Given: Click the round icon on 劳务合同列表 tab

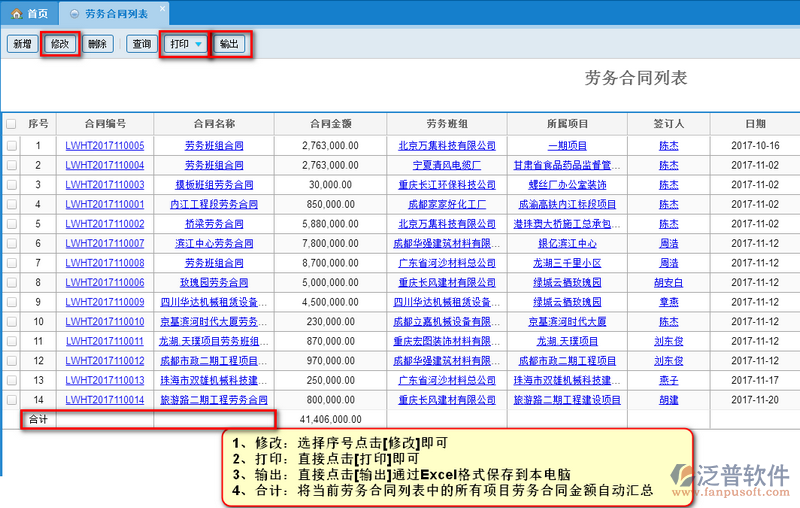Looking at the screenshot, I should click(74, 14).
